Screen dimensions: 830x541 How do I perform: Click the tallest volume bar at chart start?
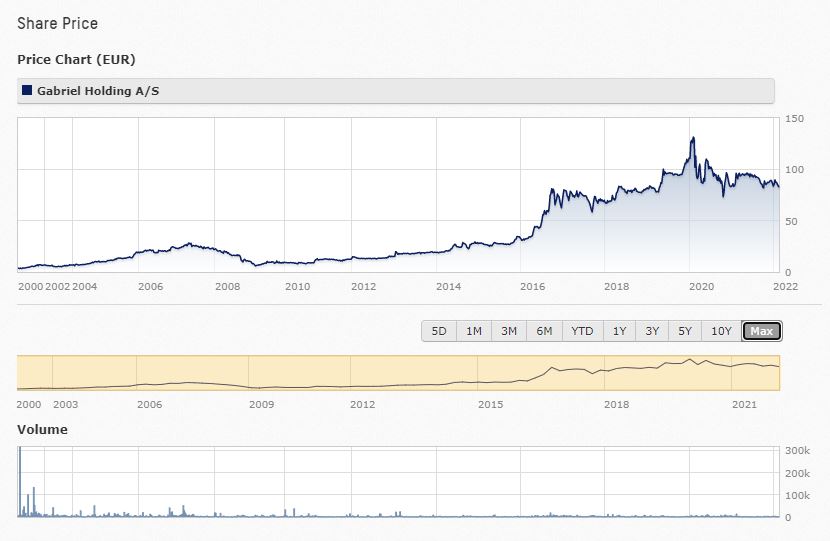click(20, 480)
